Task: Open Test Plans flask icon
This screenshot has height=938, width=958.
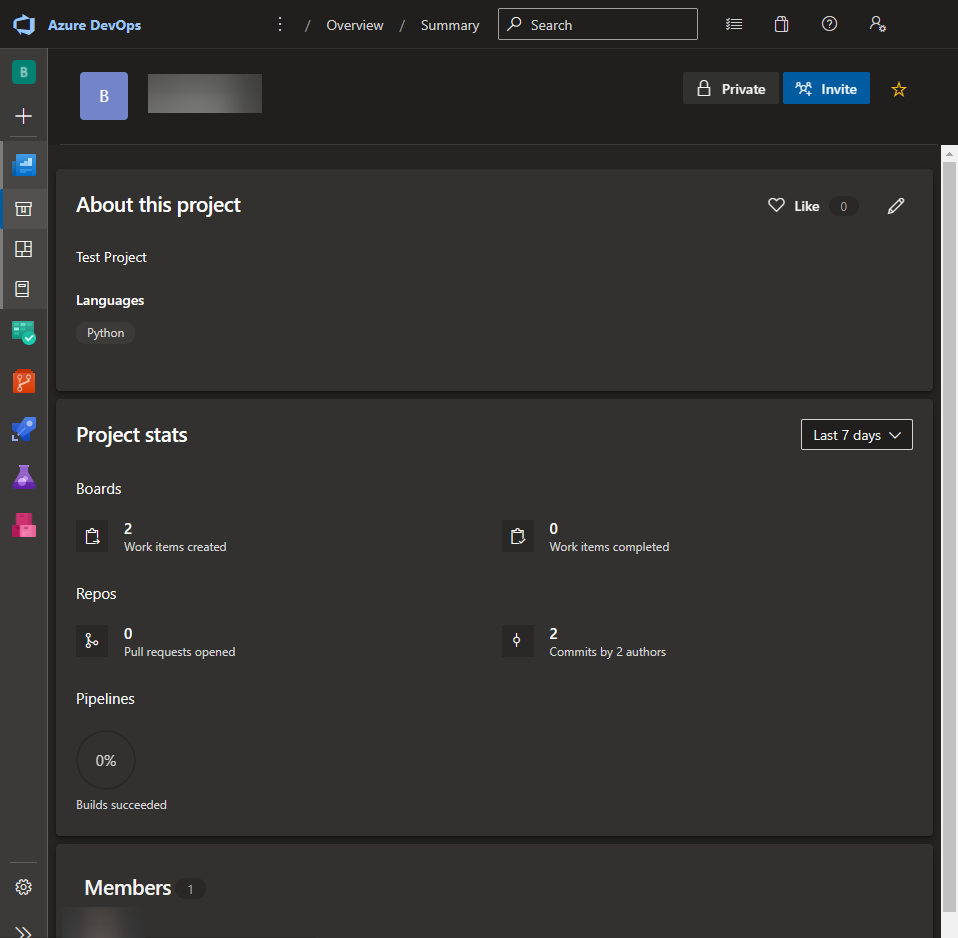Action: [24, 477]
